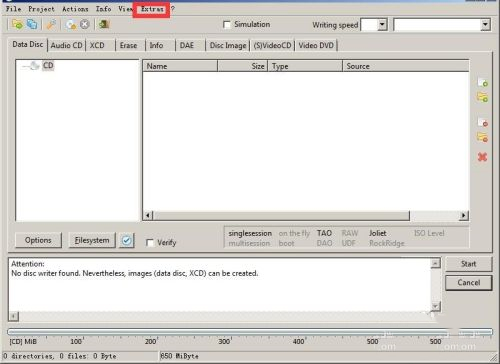This screenshot has width=500, height=364.
Task: Click the Start button
Action: tap(468, 264)
